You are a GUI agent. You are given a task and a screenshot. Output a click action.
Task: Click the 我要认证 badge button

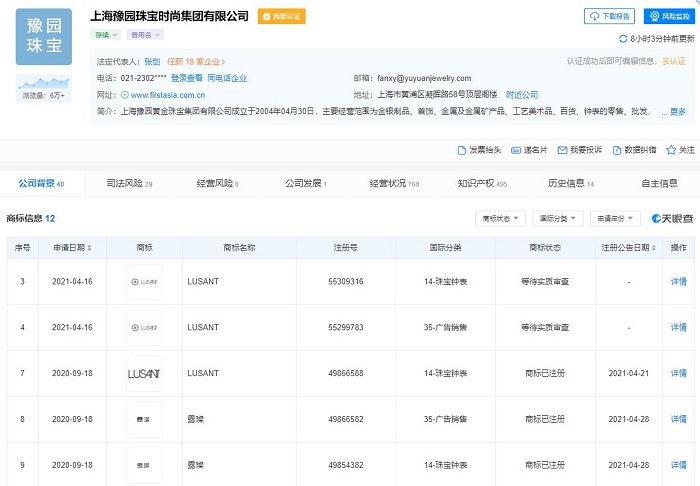(x=282, y=17)
